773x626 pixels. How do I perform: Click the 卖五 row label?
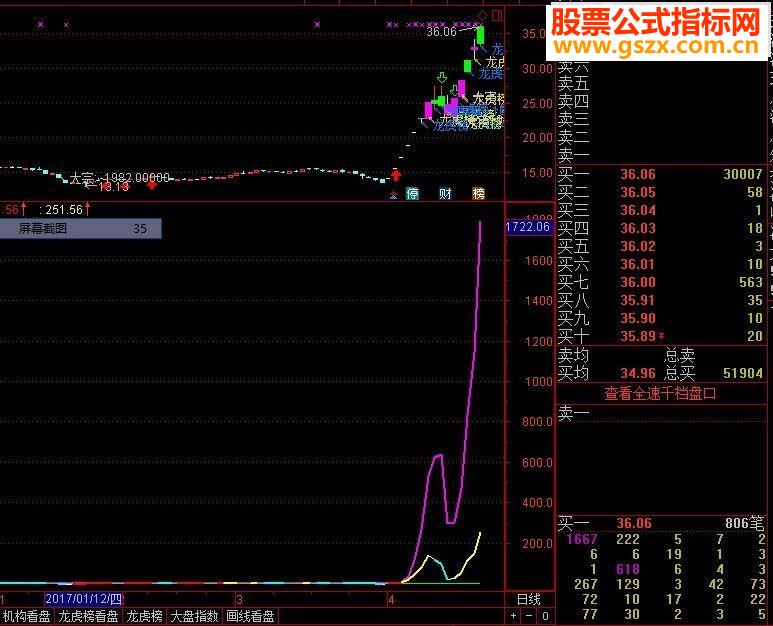coord(573,83)
